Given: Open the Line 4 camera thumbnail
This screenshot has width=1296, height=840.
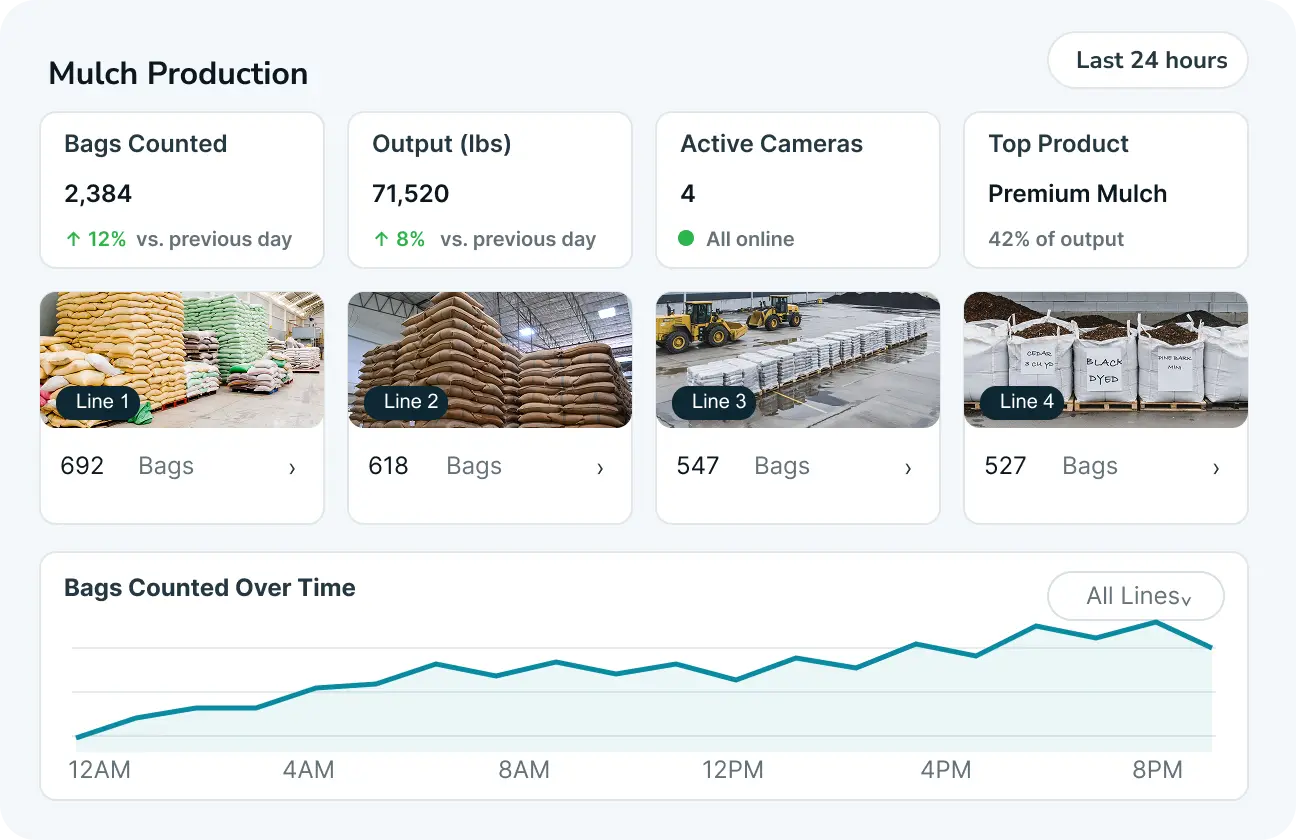Looking at the screenshot, I should [x=1106, y=360].
